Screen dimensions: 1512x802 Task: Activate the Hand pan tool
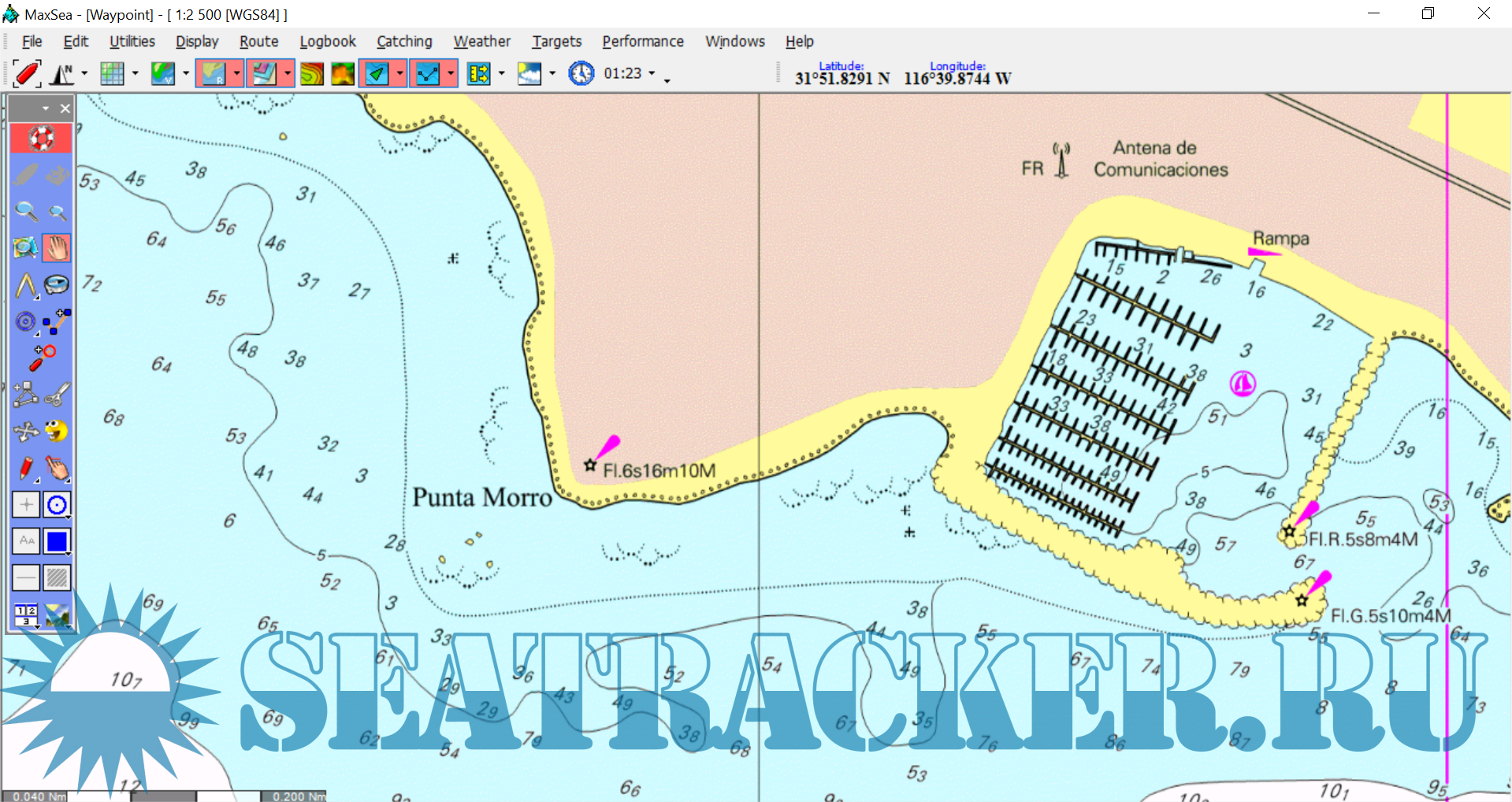coord(57,248)
